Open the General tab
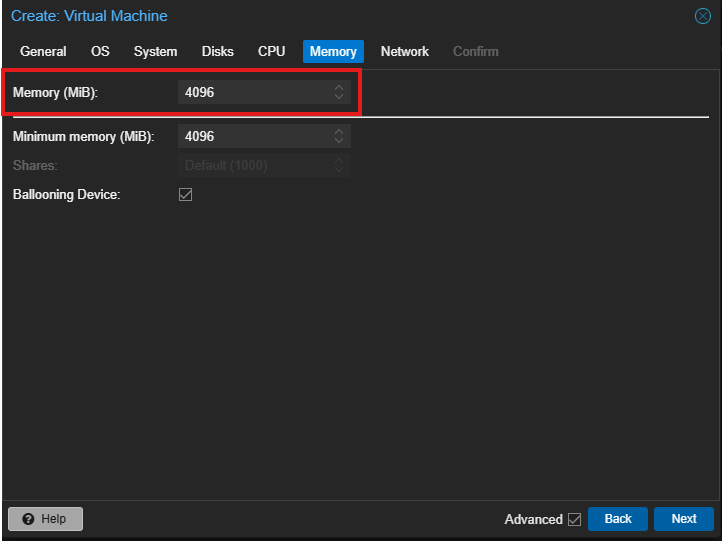The height and width of the screenshot is (541, 722). point(43,51)
